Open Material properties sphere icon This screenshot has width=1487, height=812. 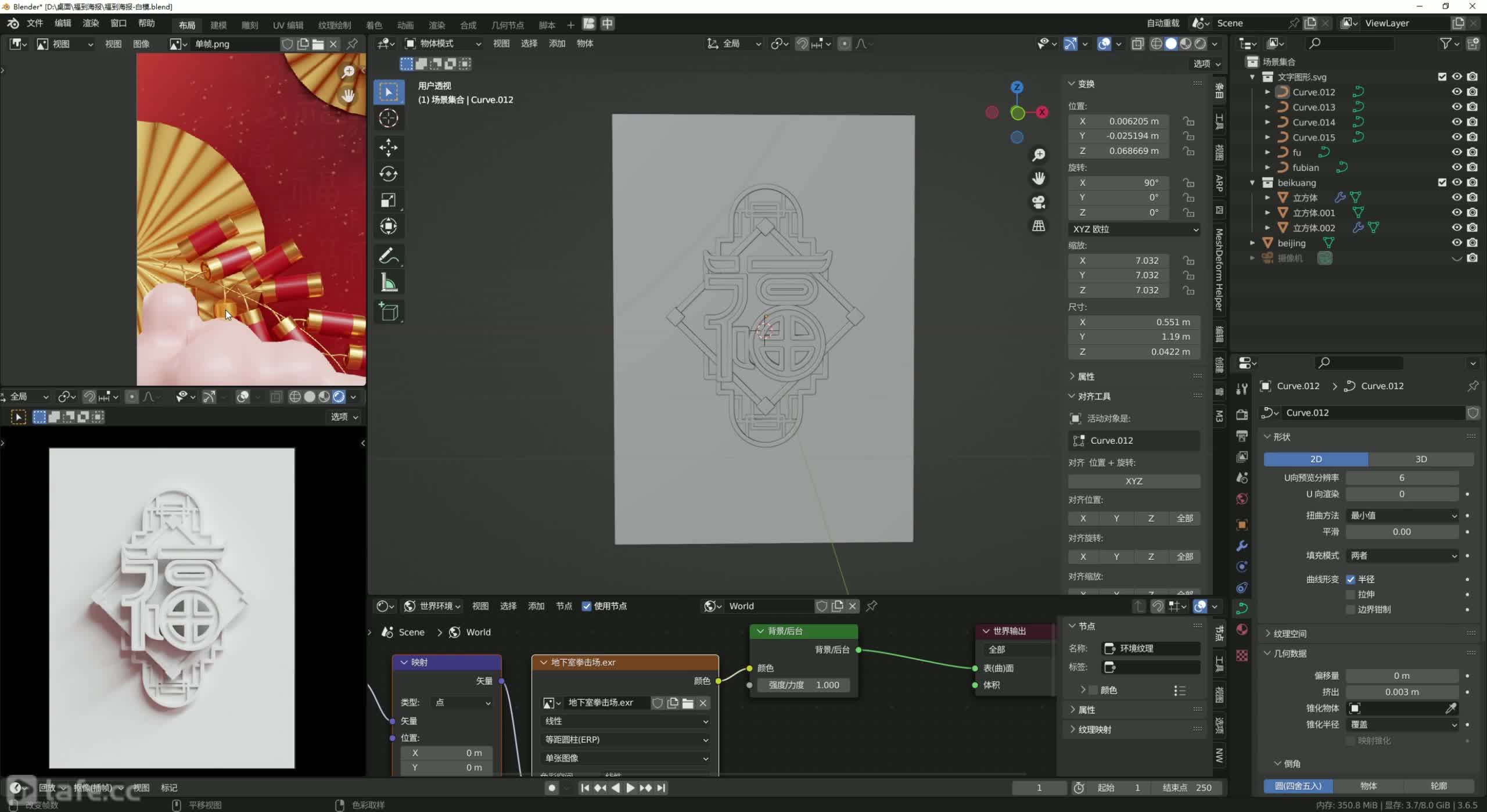1242,629
